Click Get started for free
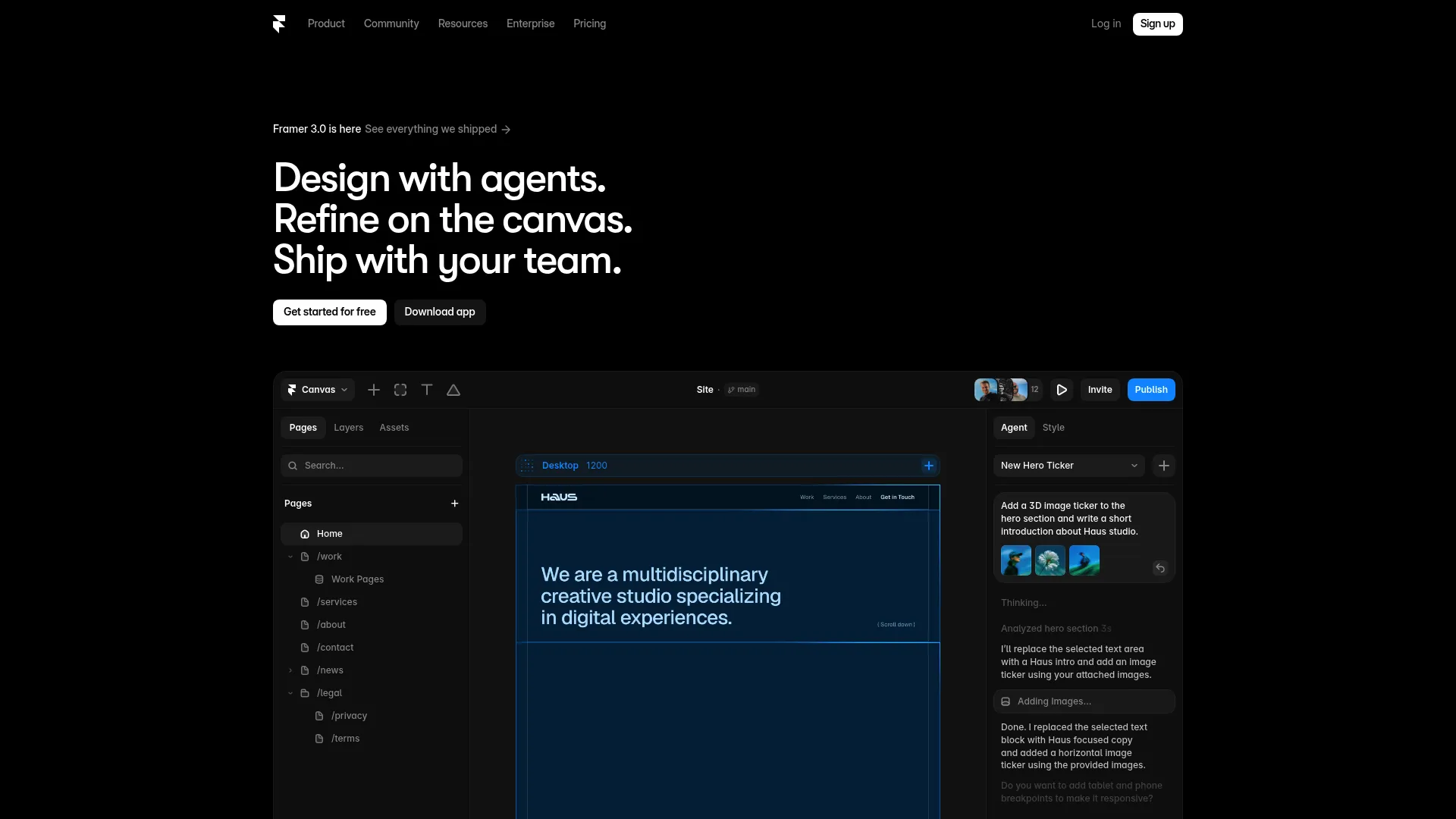This screenshot has height=819, width=1456. (330, 312)
